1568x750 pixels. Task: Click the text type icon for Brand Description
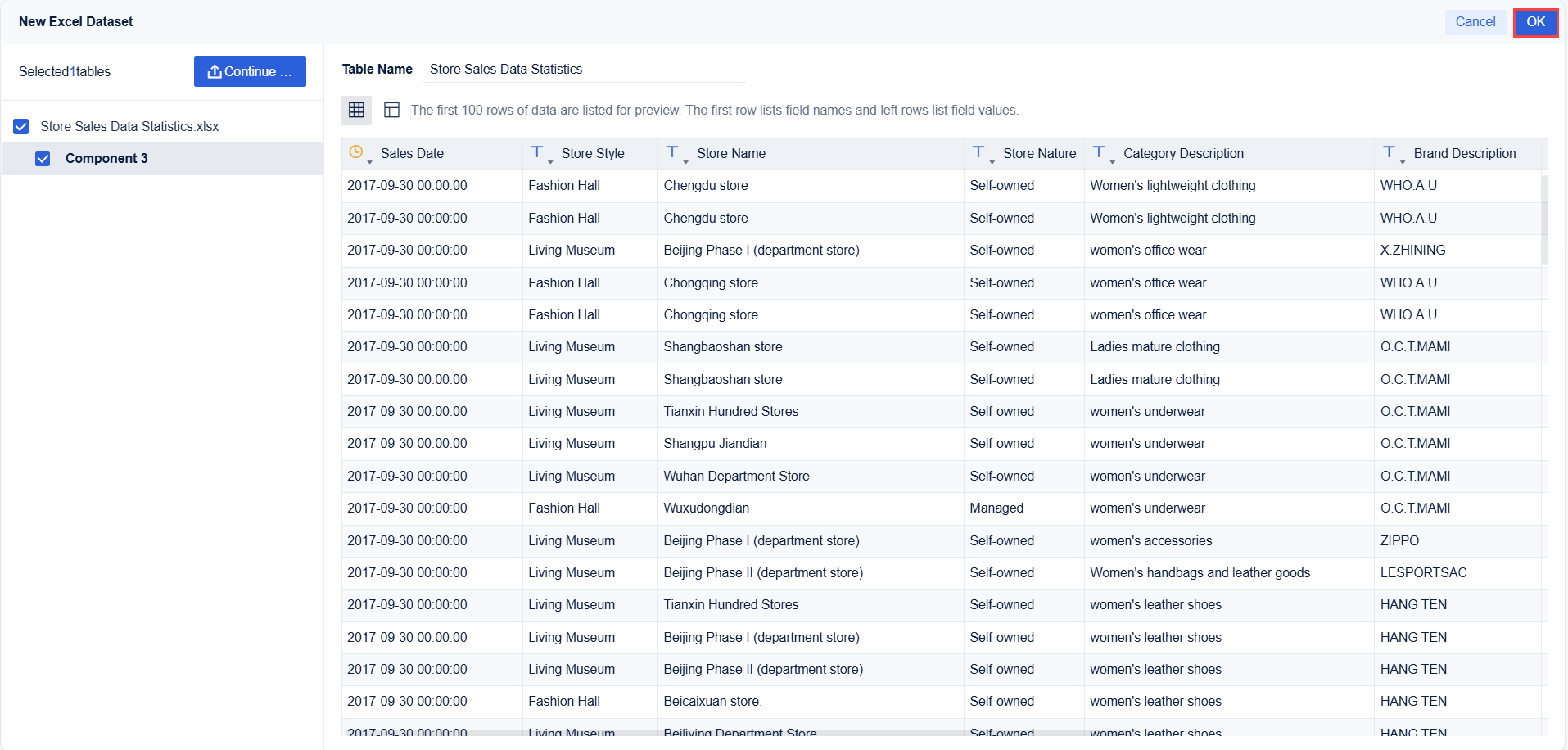coord(1389,152)
